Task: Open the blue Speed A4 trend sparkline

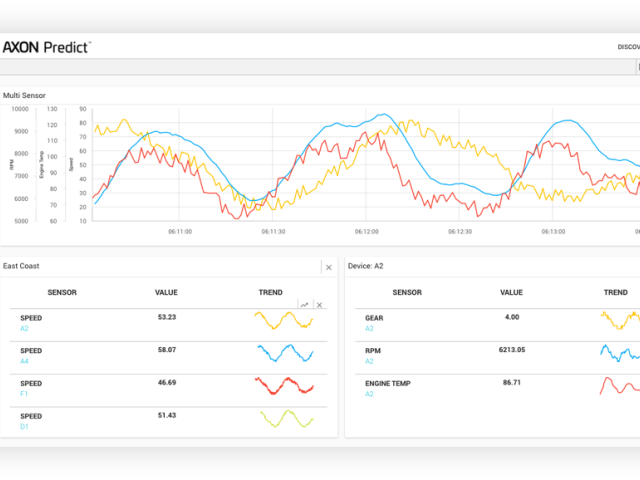Action: coord(283,353)
